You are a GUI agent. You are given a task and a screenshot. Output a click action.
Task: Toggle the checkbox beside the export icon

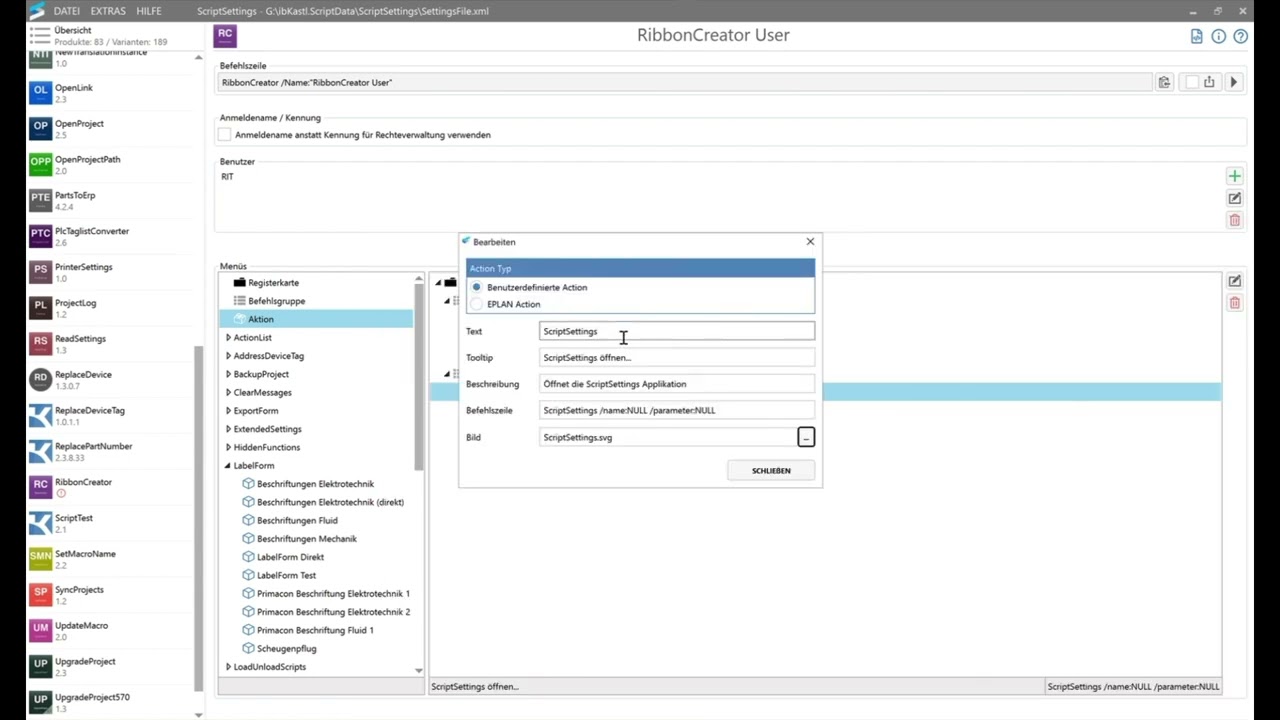click(x=1191, y=82)
